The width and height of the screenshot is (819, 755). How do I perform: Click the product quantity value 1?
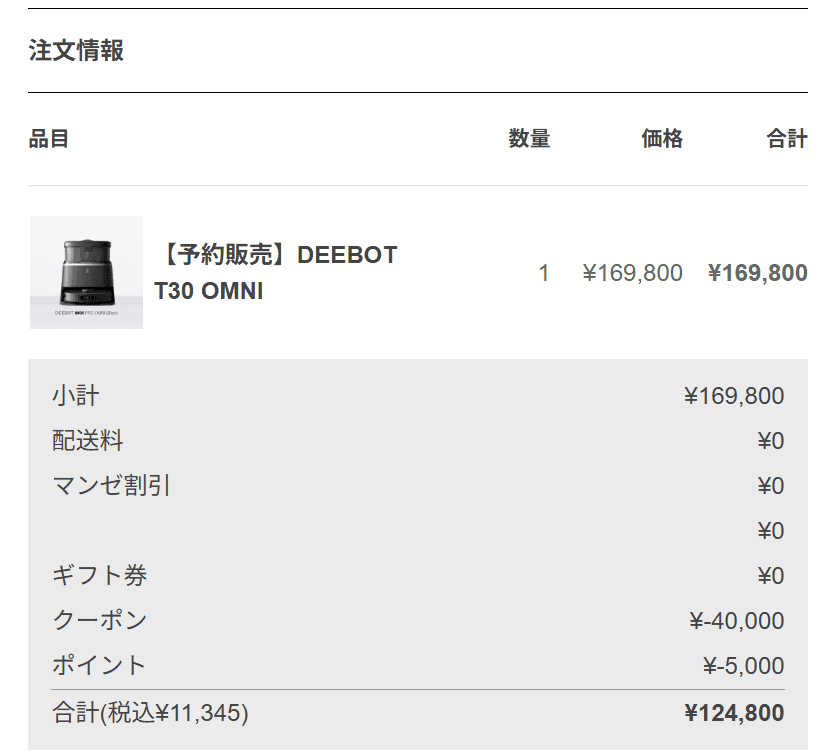coord(544,273)
